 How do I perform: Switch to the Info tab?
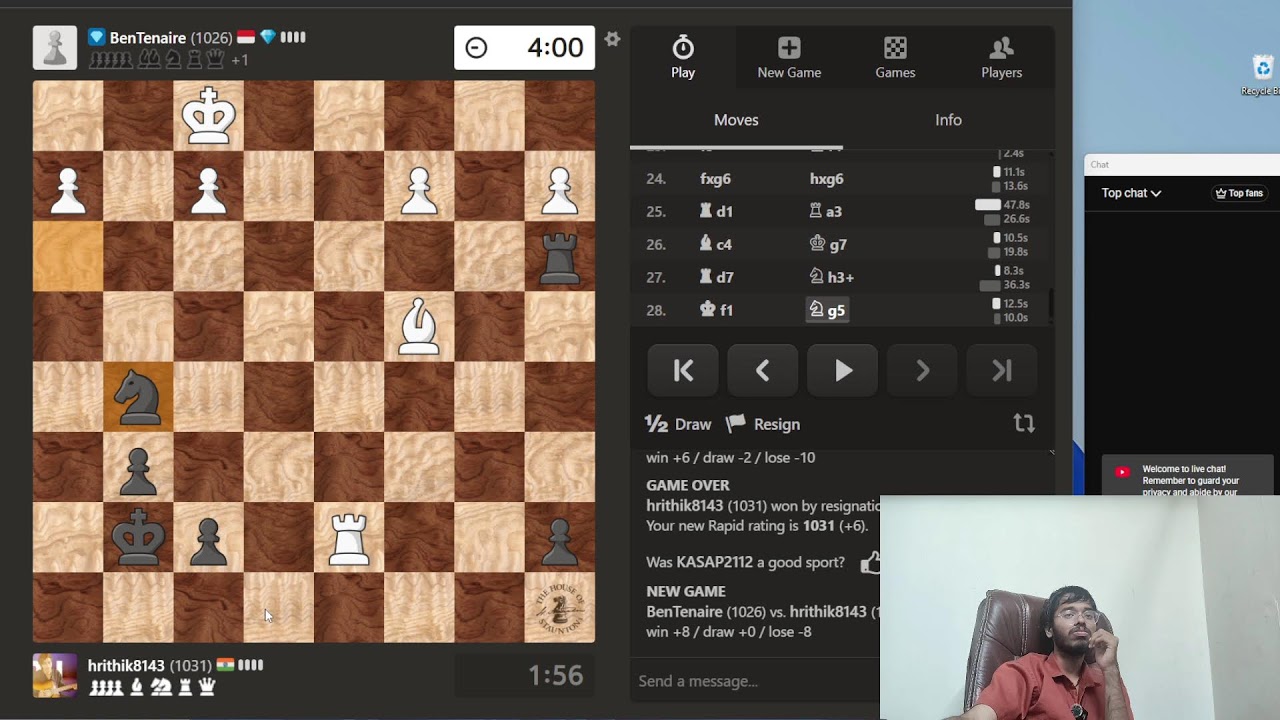pos(948,120)
